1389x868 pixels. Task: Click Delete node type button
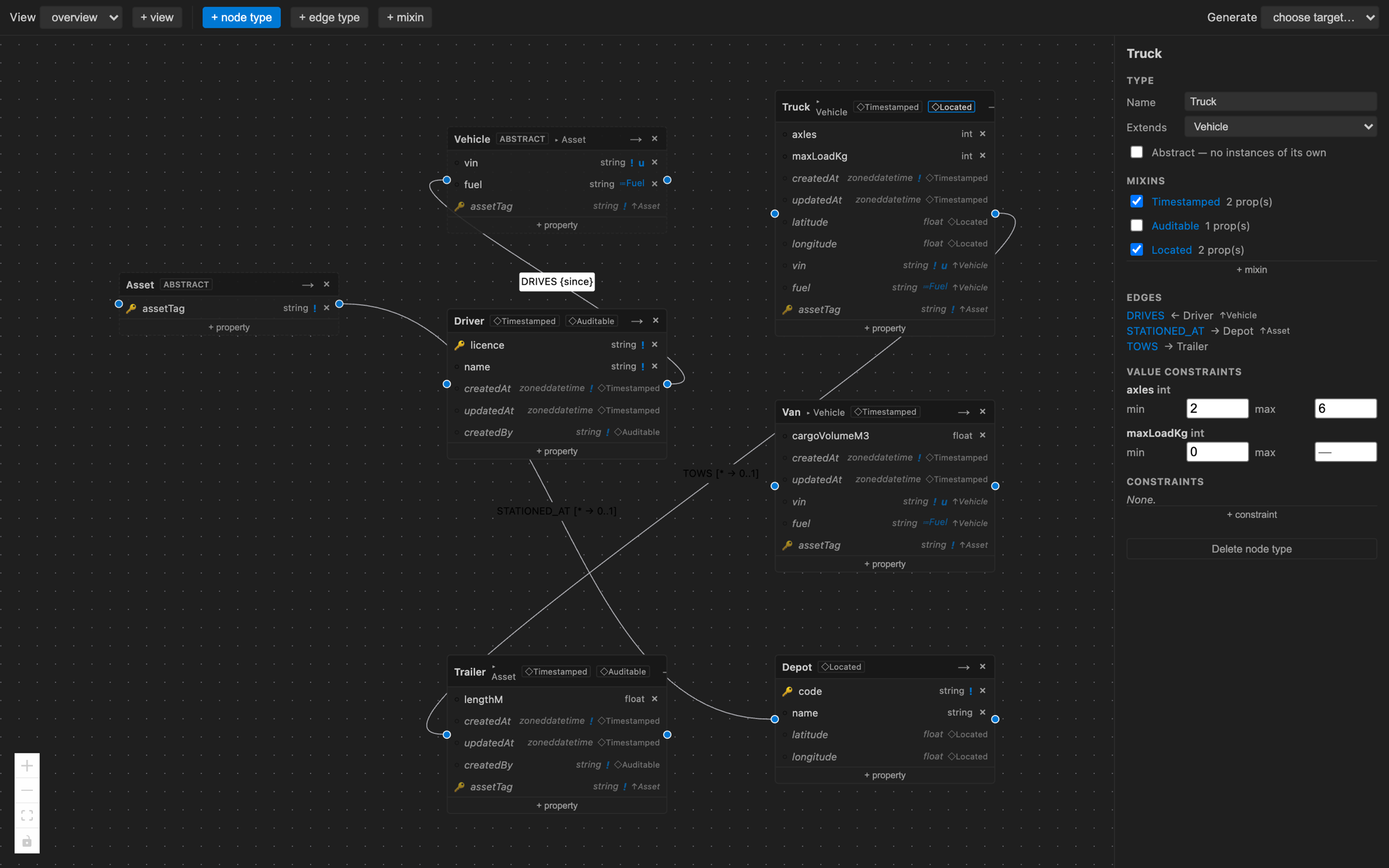tap(1251, 548)
